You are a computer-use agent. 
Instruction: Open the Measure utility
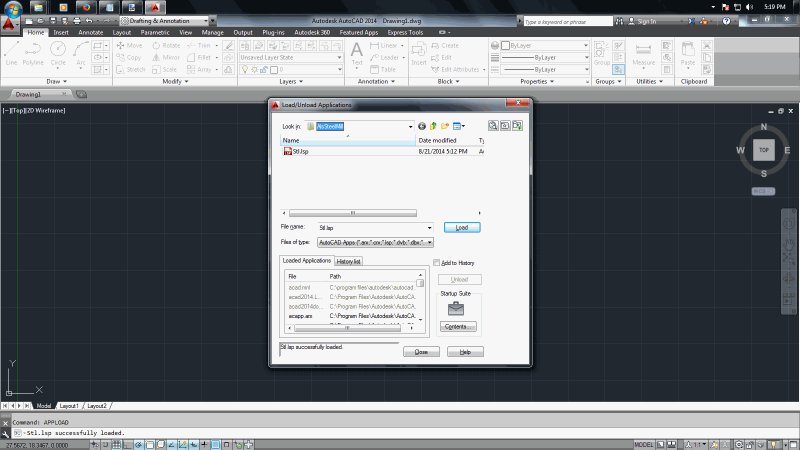tap(643, 54)
